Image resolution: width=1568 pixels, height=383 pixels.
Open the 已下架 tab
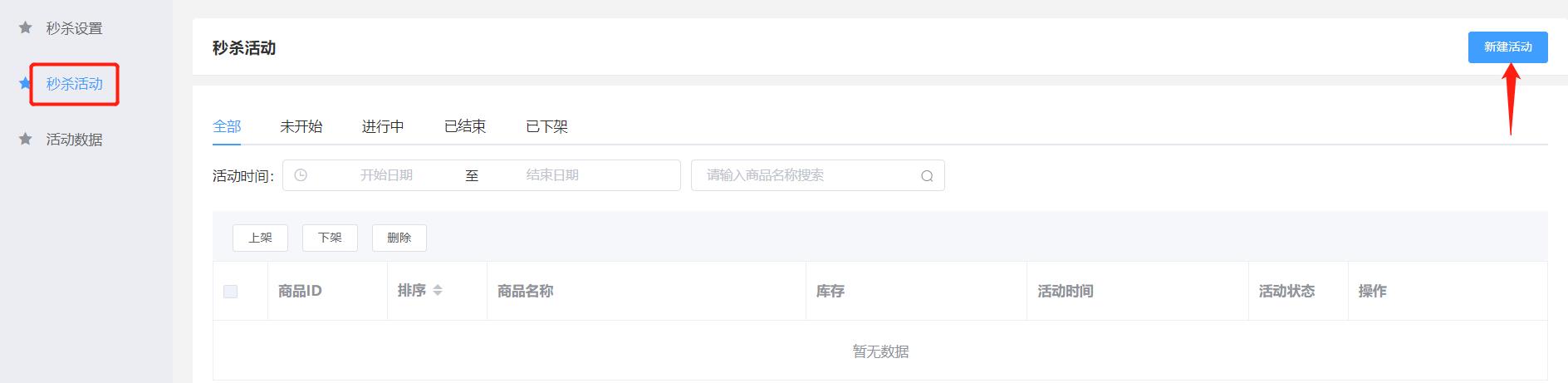547,126
